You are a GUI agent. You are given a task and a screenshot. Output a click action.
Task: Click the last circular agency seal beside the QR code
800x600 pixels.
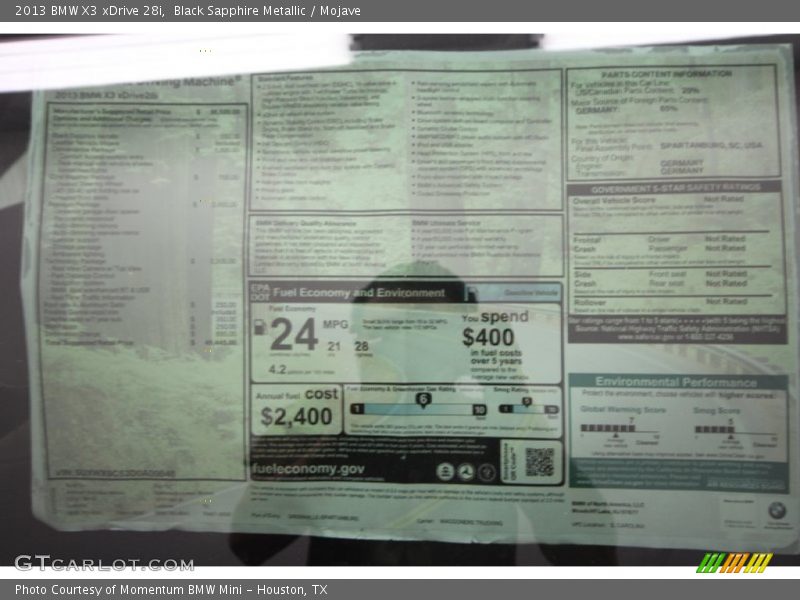click(x=486, y=472)
